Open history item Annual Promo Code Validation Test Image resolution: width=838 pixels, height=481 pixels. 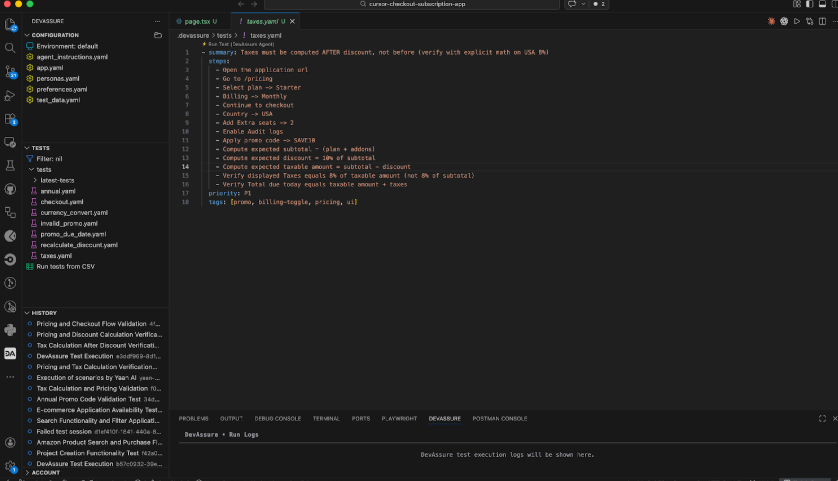point(89,399)
